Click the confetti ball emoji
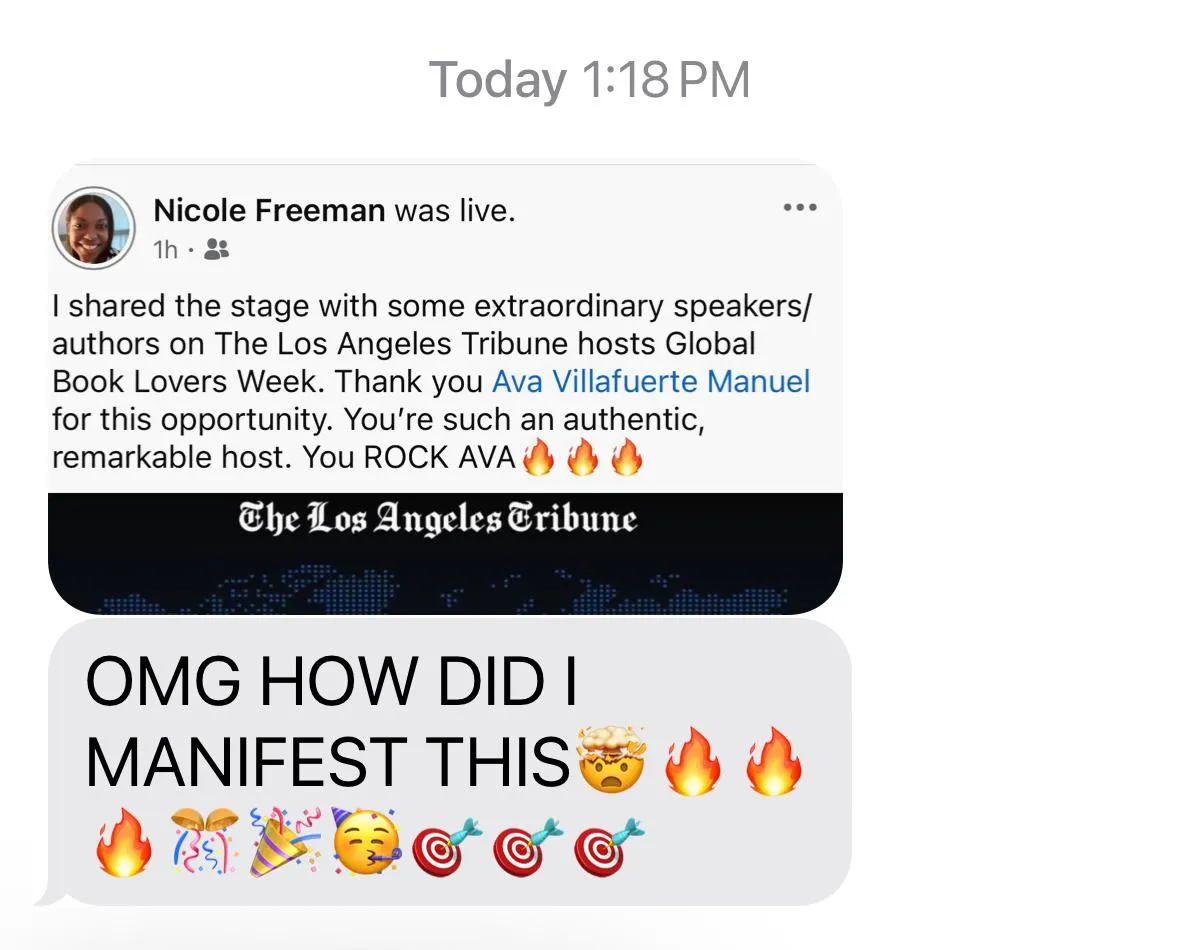The width and height of the screenshot is (1179, 950). point(204,842)
